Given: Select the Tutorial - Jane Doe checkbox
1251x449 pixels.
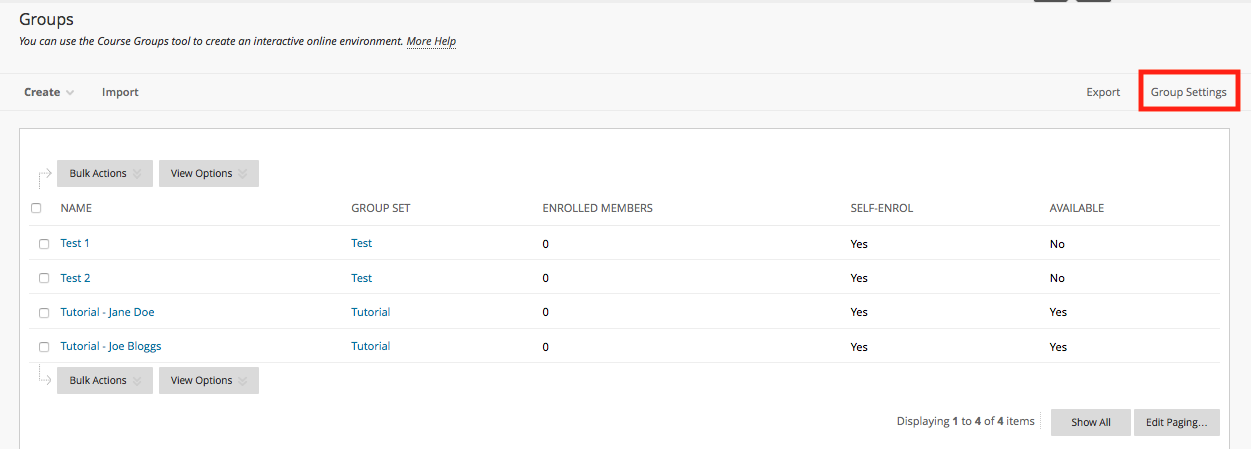Looking at the screenshot, I should click(44, 313).
